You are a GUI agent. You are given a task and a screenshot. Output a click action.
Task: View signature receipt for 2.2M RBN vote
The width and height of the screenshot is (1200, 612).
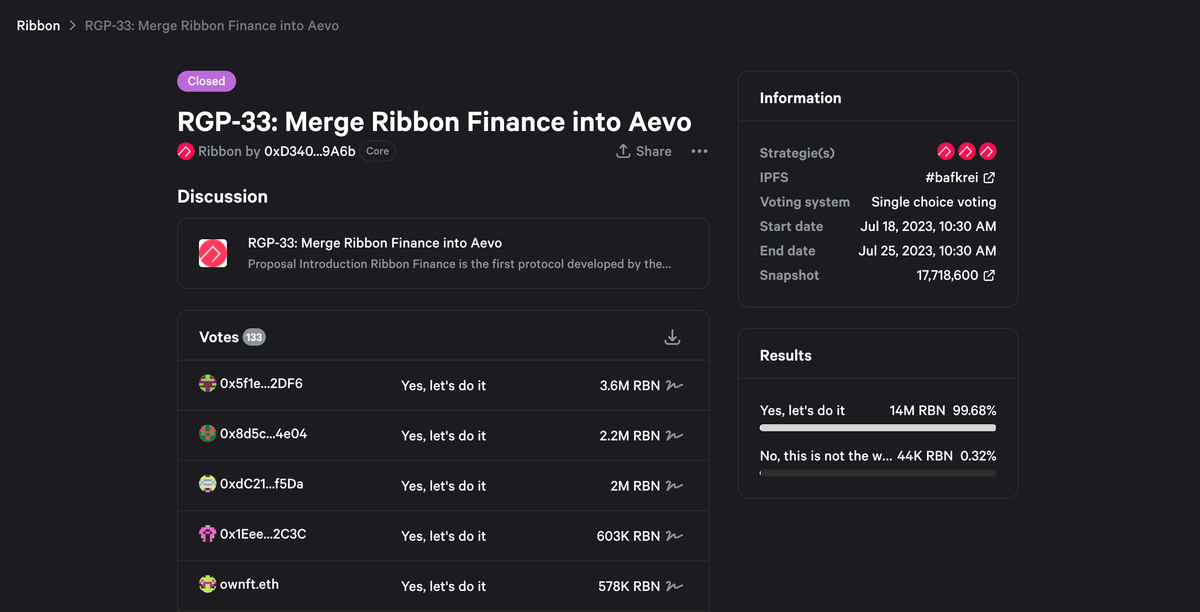pyautogui.click(x=674, y=435)
